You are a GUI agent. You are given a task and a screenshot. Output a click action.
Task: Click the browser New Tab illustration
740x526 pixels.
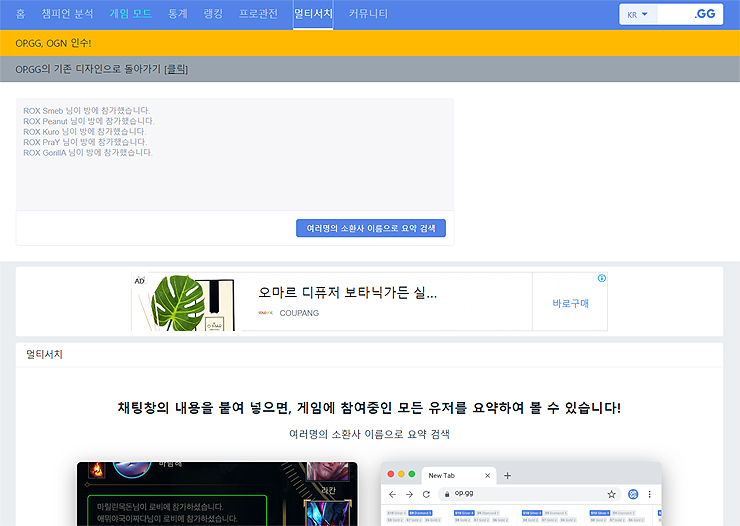pos(521,494)
